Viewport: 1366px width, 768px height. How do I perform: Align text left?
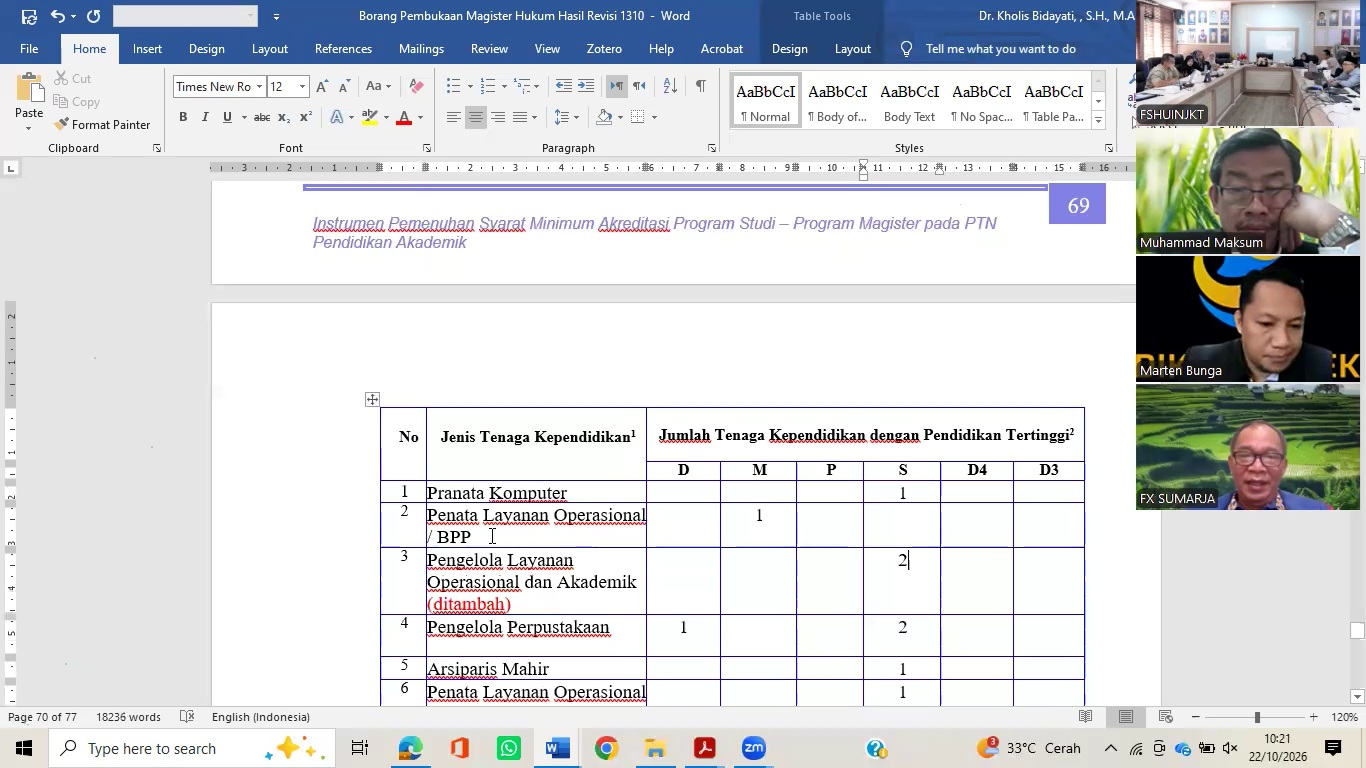tap(453, 117)
